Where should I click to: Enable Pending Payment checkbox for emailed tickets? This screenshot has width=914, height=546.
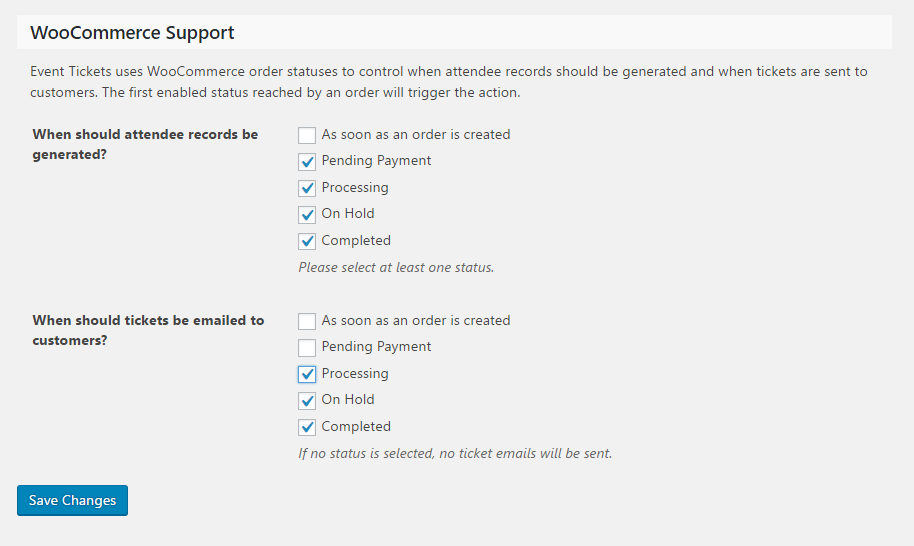tap(307, 347)
